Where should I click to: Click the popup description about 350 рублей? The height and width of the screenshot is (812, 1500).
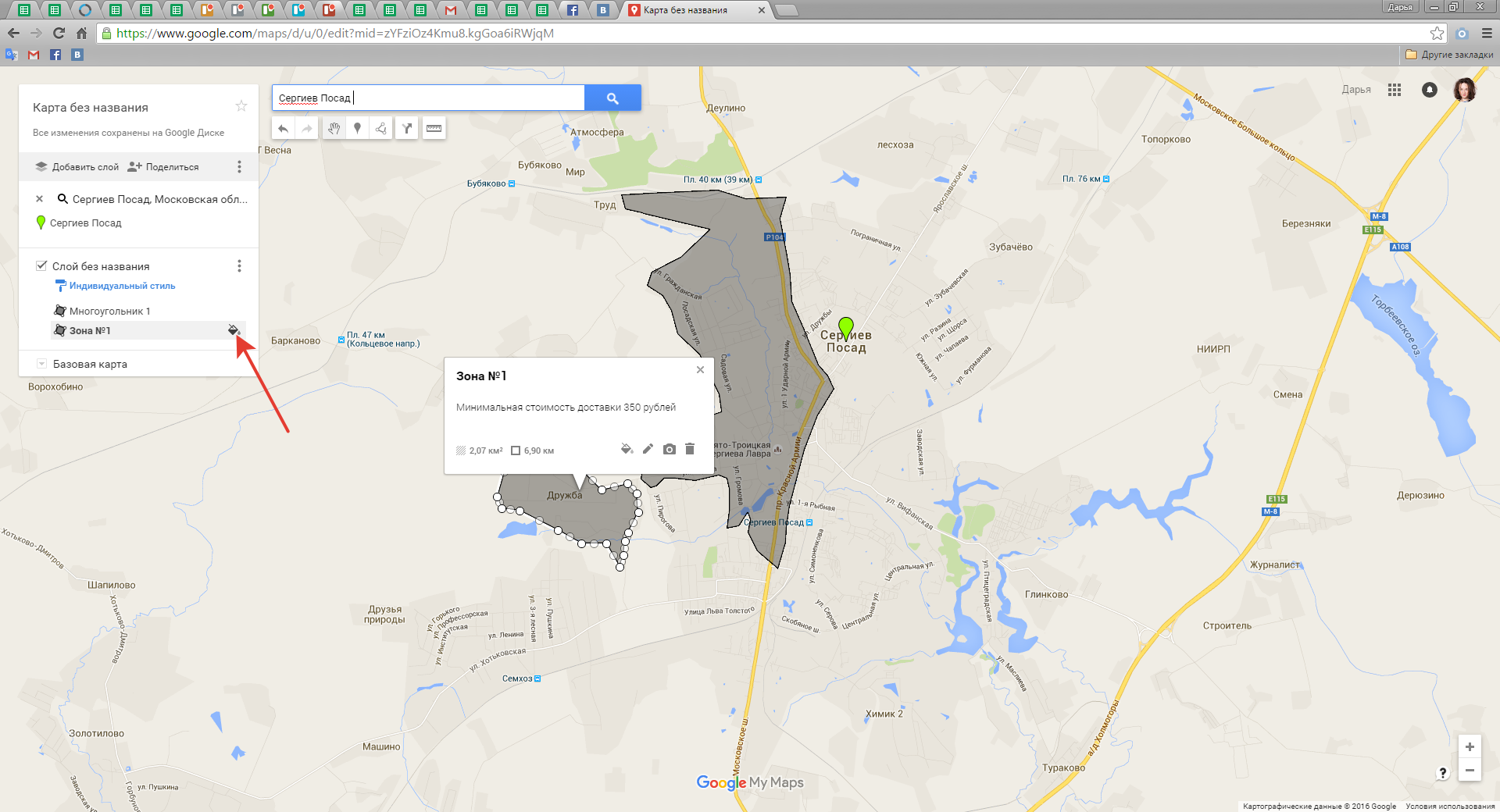pos(566,407)
